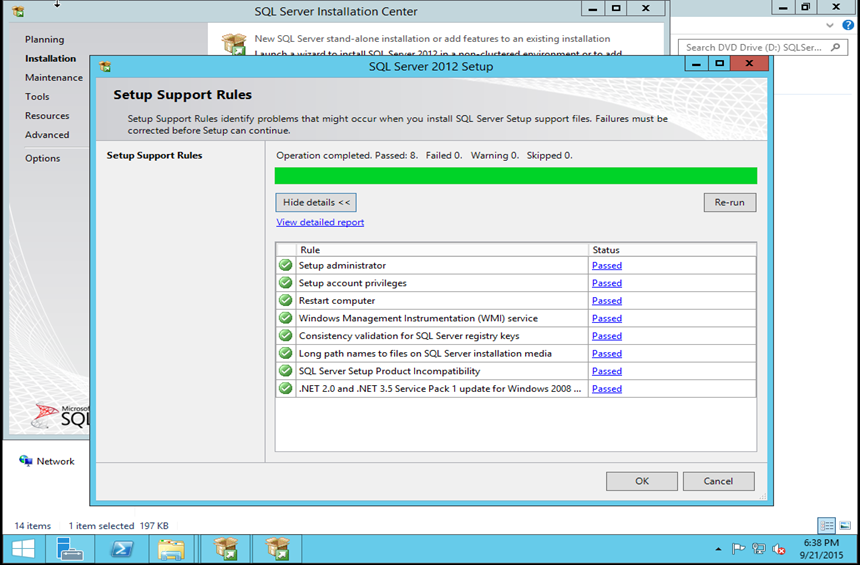Open the View detailed report link

320,222
